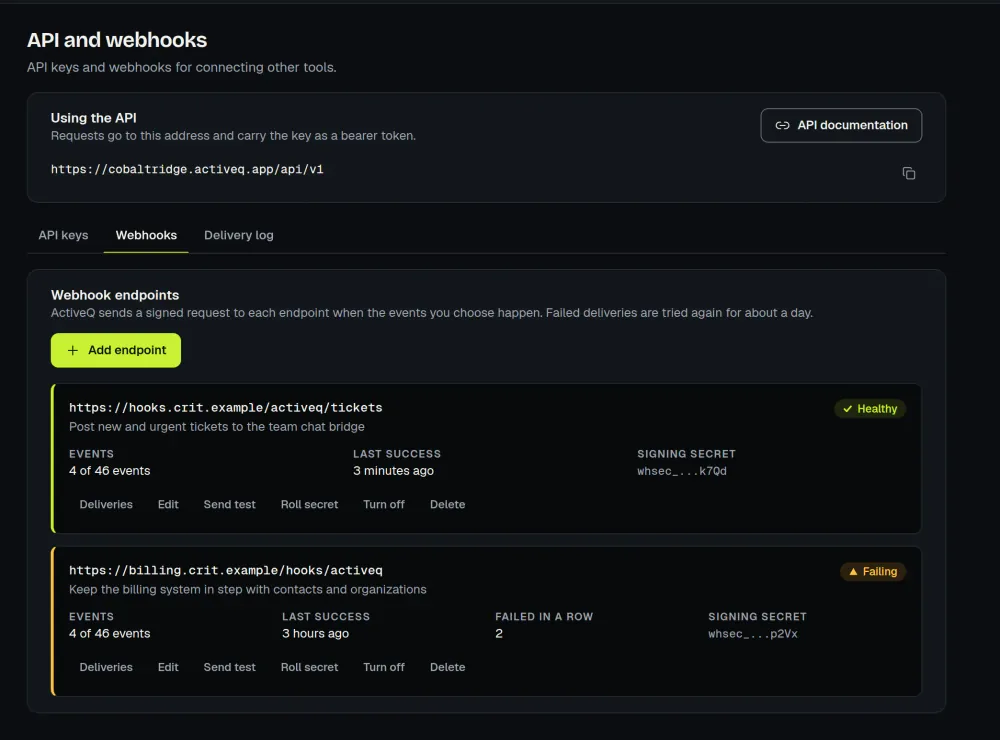Image resolution: width=1000 pixels, height=740 pixels.
Task: Click the 'Keep the billing system' description
Action: pyautogui.click(x=247, y=589)
